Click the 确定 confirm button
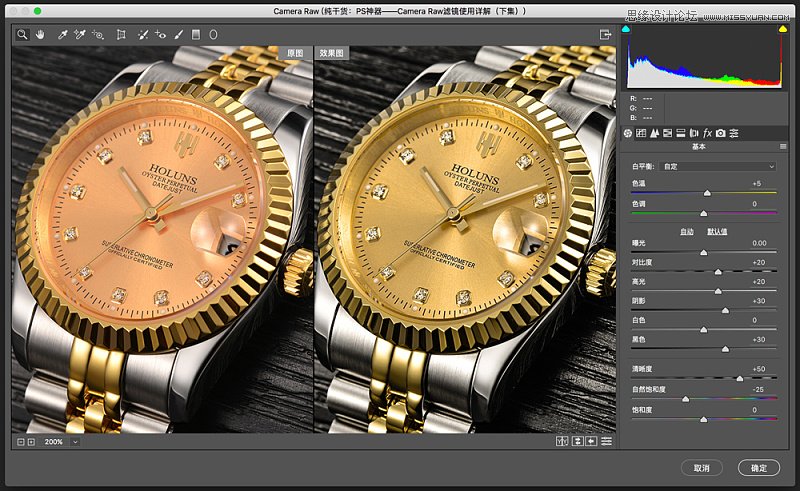 click(758, 468)
